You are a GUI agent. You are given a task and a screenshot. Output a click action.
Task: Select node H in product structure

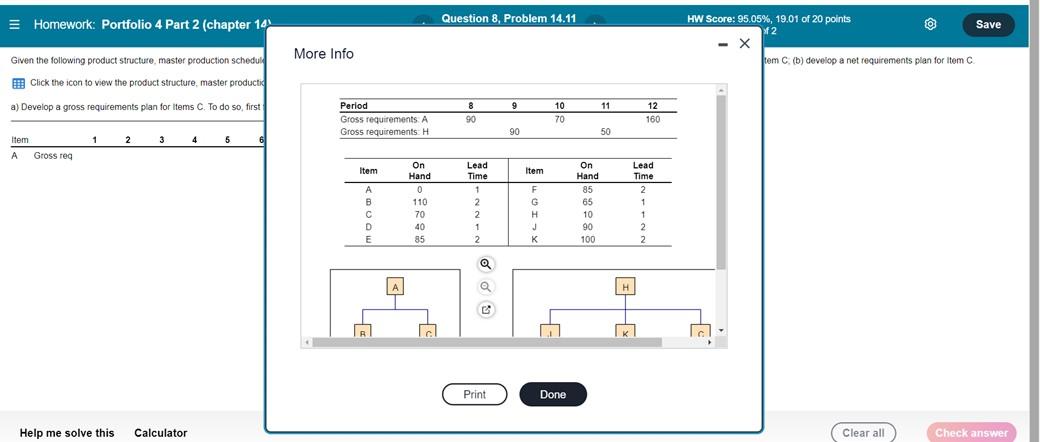[x=625, y=287]
